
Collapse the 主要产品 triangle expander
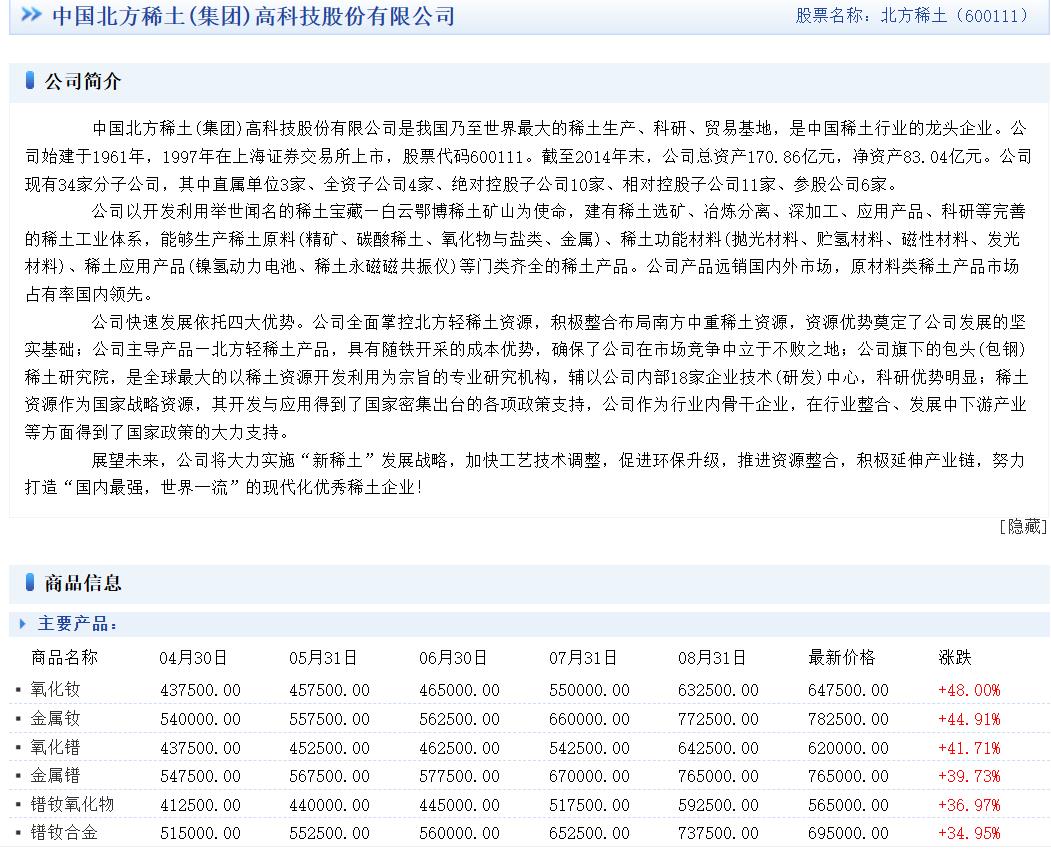pos(23,623)
